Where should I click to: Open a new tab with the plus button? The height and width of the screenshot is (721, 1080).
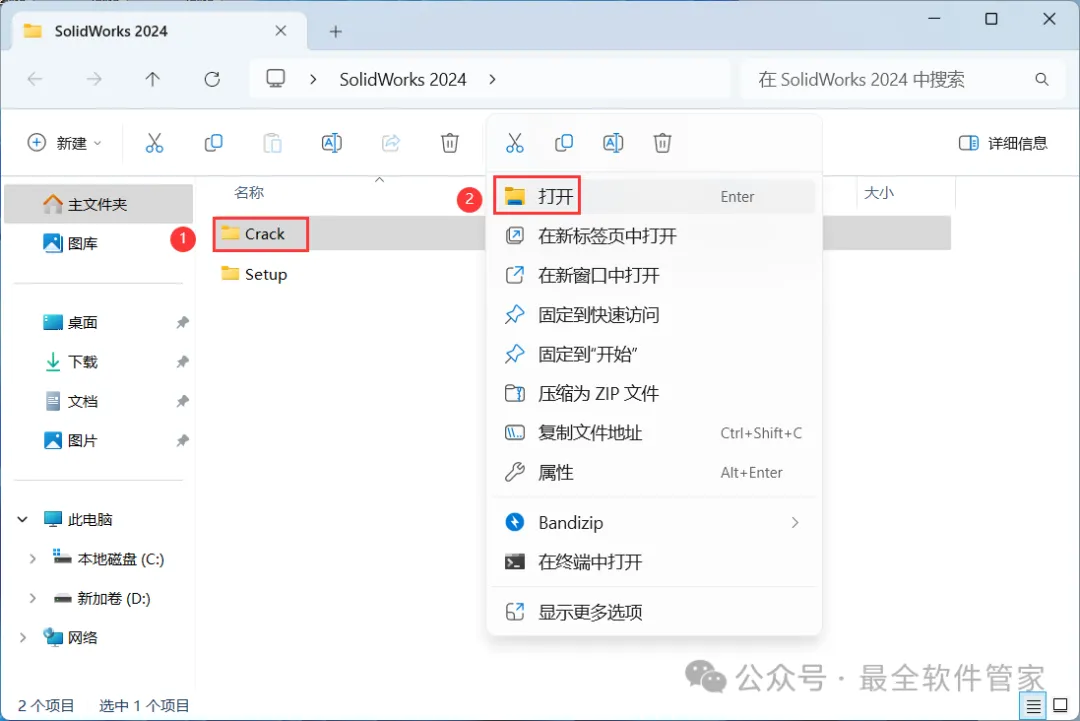coord(335,32)
